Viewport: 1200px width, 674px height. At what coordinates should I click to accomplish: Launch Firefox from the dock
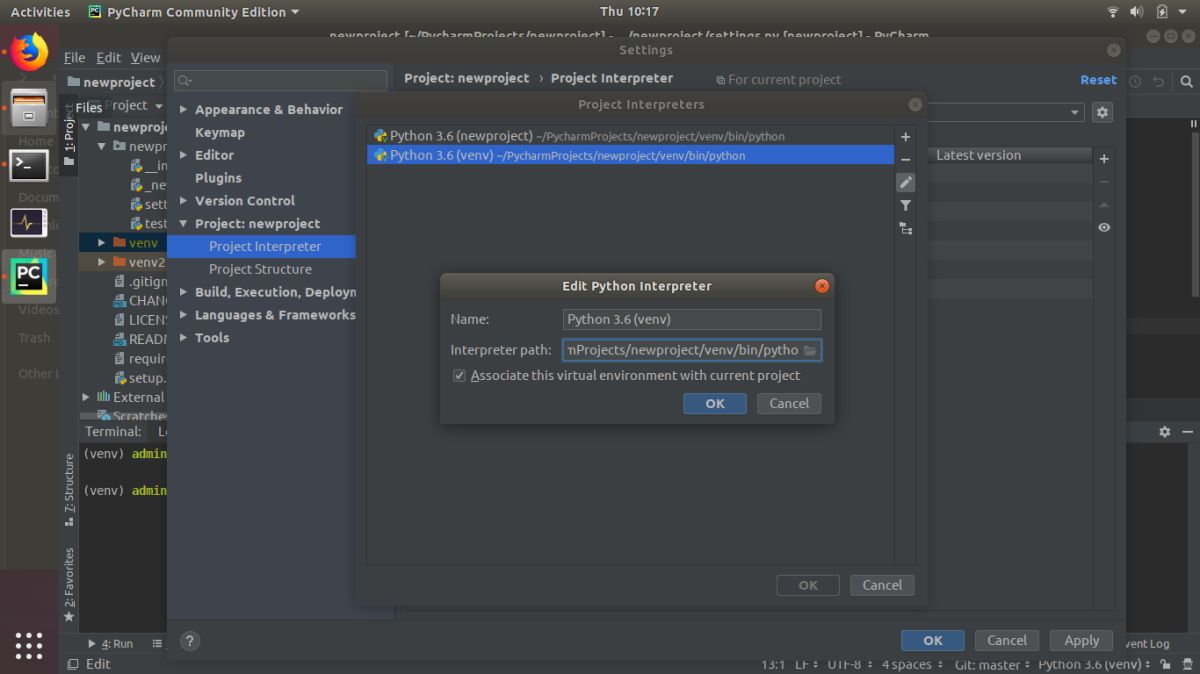tap(29, 52)
